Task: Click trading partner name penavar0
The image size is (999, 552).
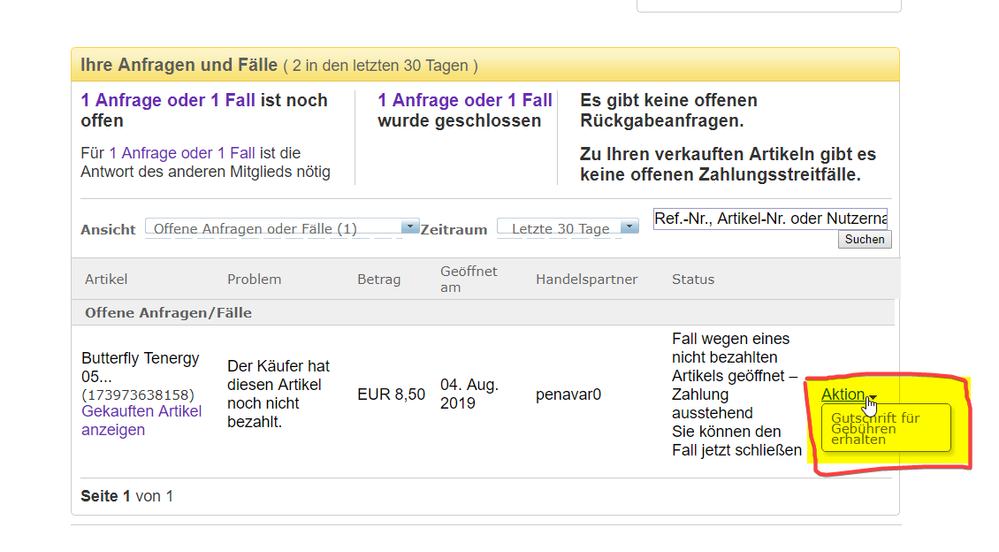Action: pos(568,394)
